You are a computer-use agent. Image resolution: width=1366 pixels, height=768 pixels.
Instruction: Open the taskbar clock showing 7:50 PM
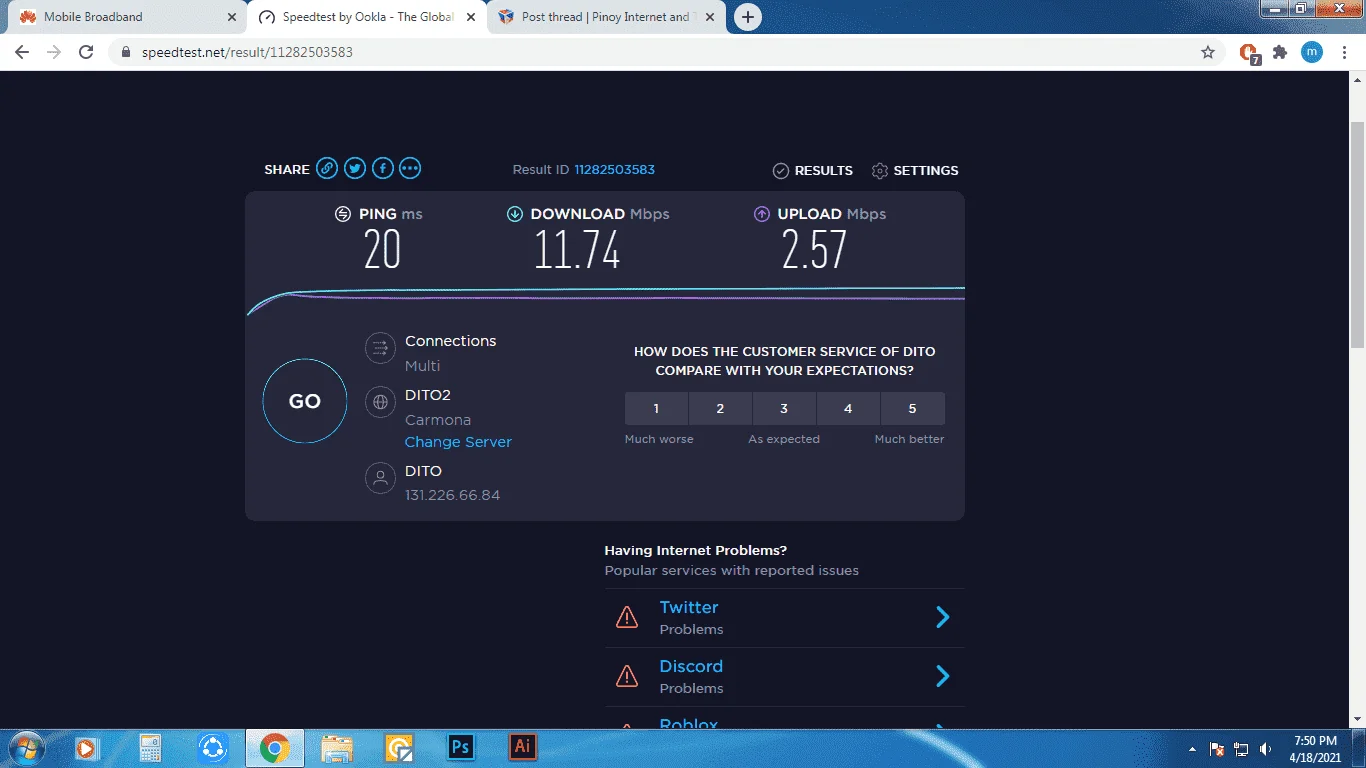(x=1316, y=749)
